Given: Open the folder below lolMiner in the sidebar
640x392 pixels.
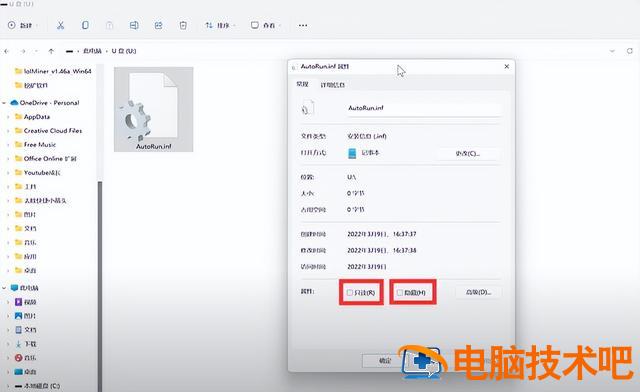Looking at the screenshot, I should (31, 85).
